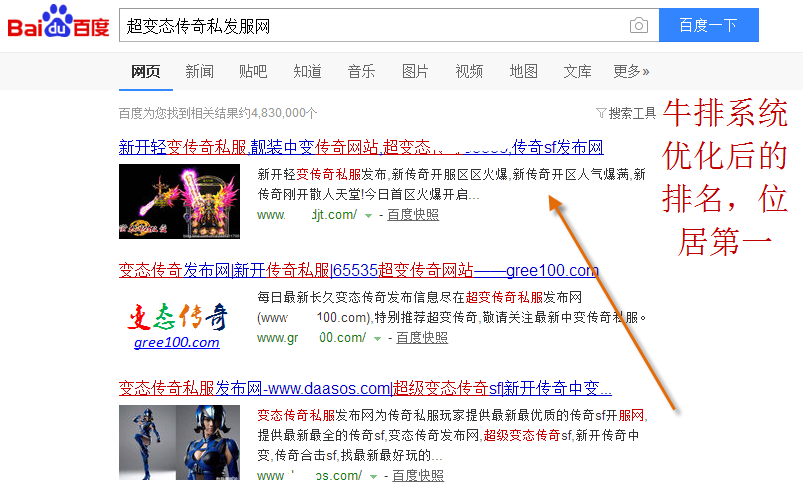The width and height of the screenshot is (803, 487).
Task: Click the blue armored woman thumbnail
Action: tap(179, 442)
